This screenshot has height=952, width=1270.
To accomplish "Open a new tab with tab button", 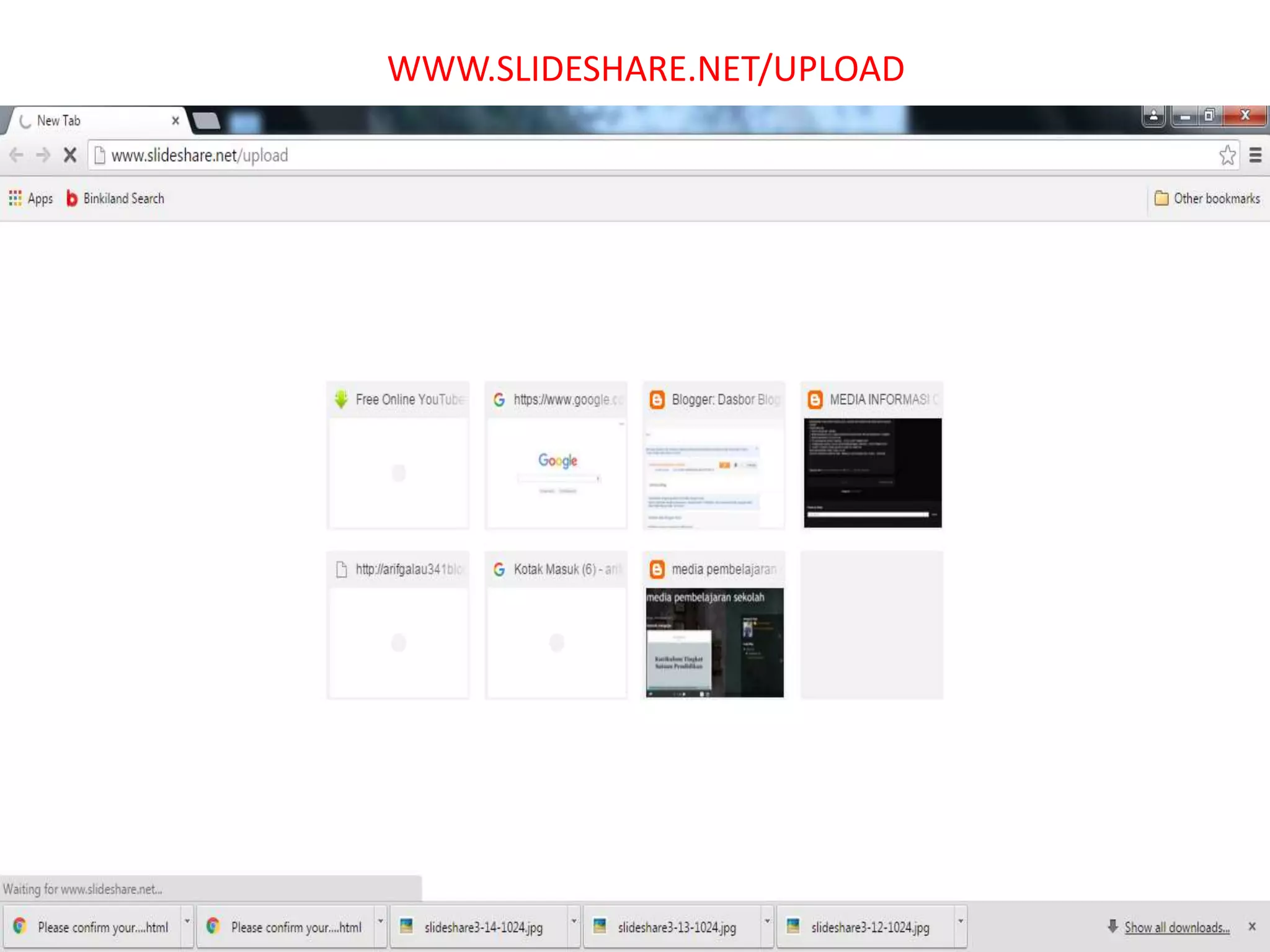I will (x=206, y=121).
